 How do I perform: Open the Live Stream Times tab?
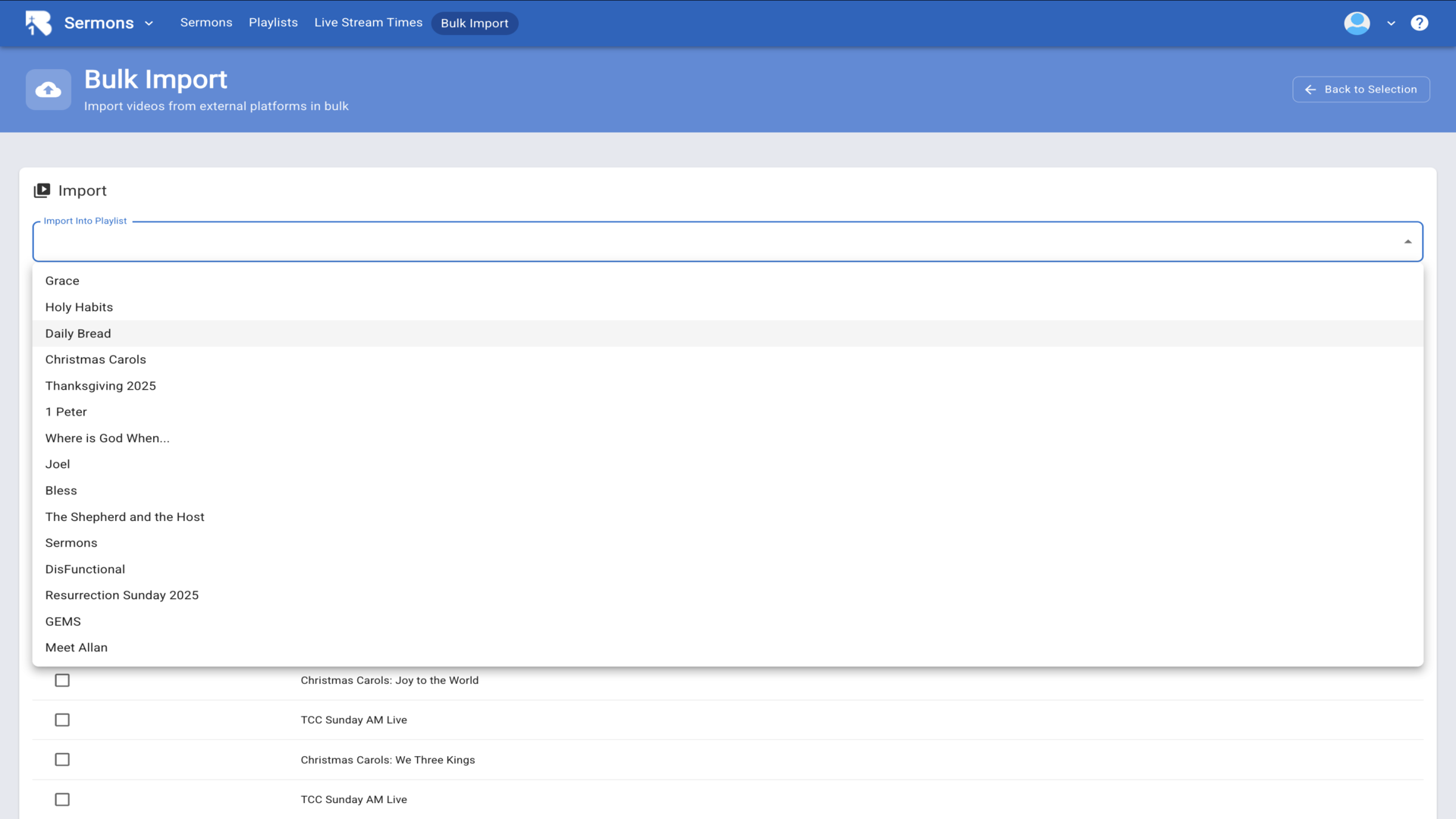(368, 23)
